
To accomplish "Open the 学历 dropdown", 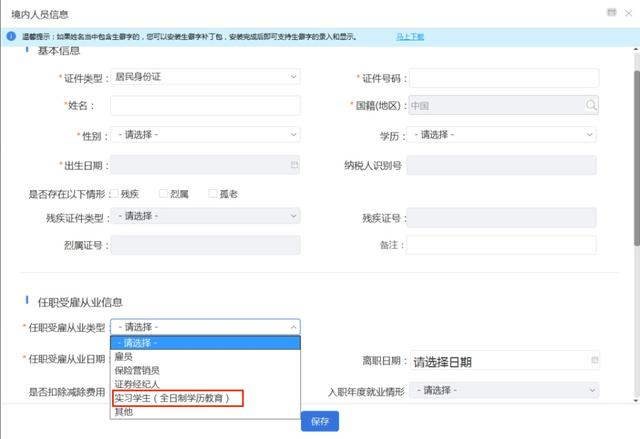I will (501, 134).
